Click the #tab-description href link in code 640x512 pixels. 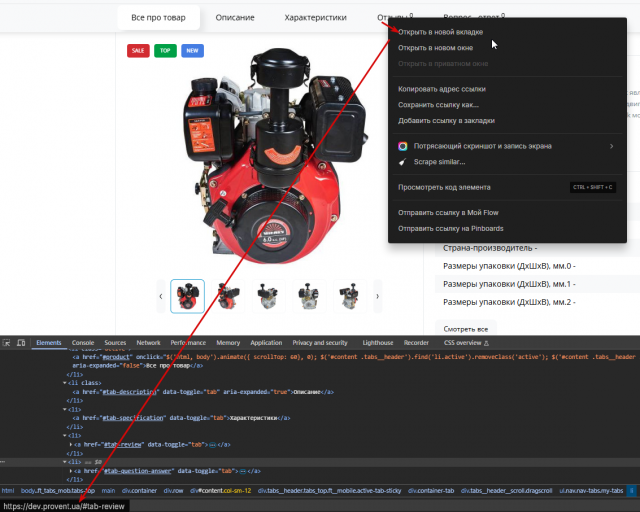tap(129, 392)
